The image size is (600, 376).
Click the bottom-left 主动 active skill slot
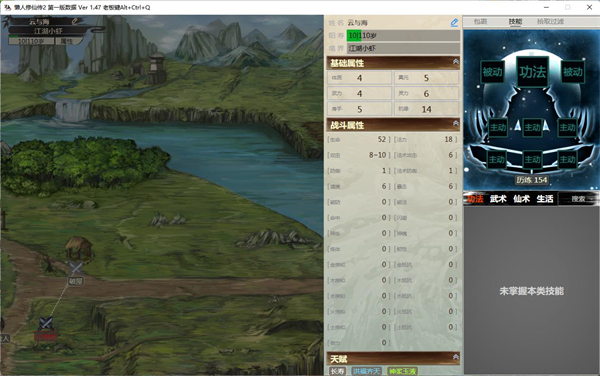(497, 160)
